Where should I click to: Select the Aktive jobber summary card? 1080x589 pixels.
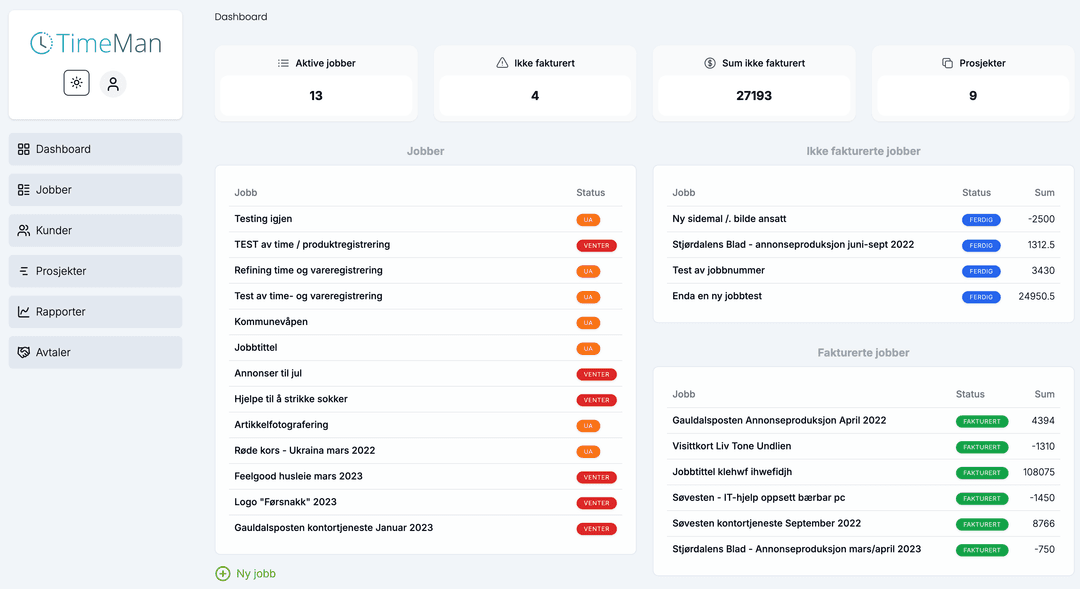pyautogui.click(x=316, y=82)
